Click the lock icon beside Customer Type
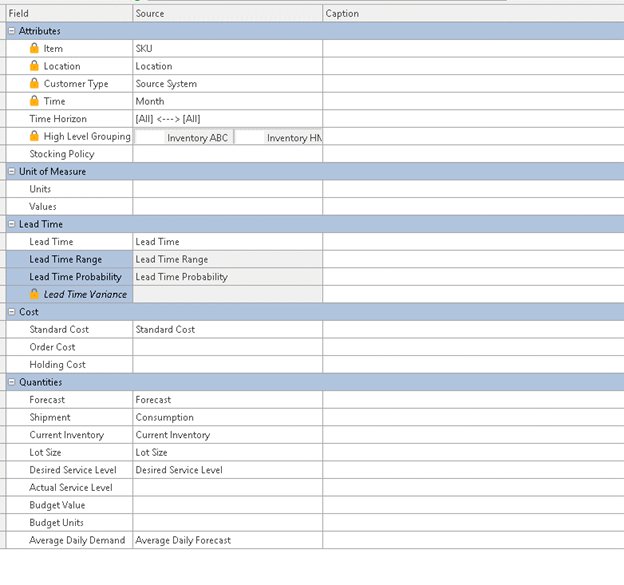The width and height of the screenshot is (624, 585). coord(34,83)
